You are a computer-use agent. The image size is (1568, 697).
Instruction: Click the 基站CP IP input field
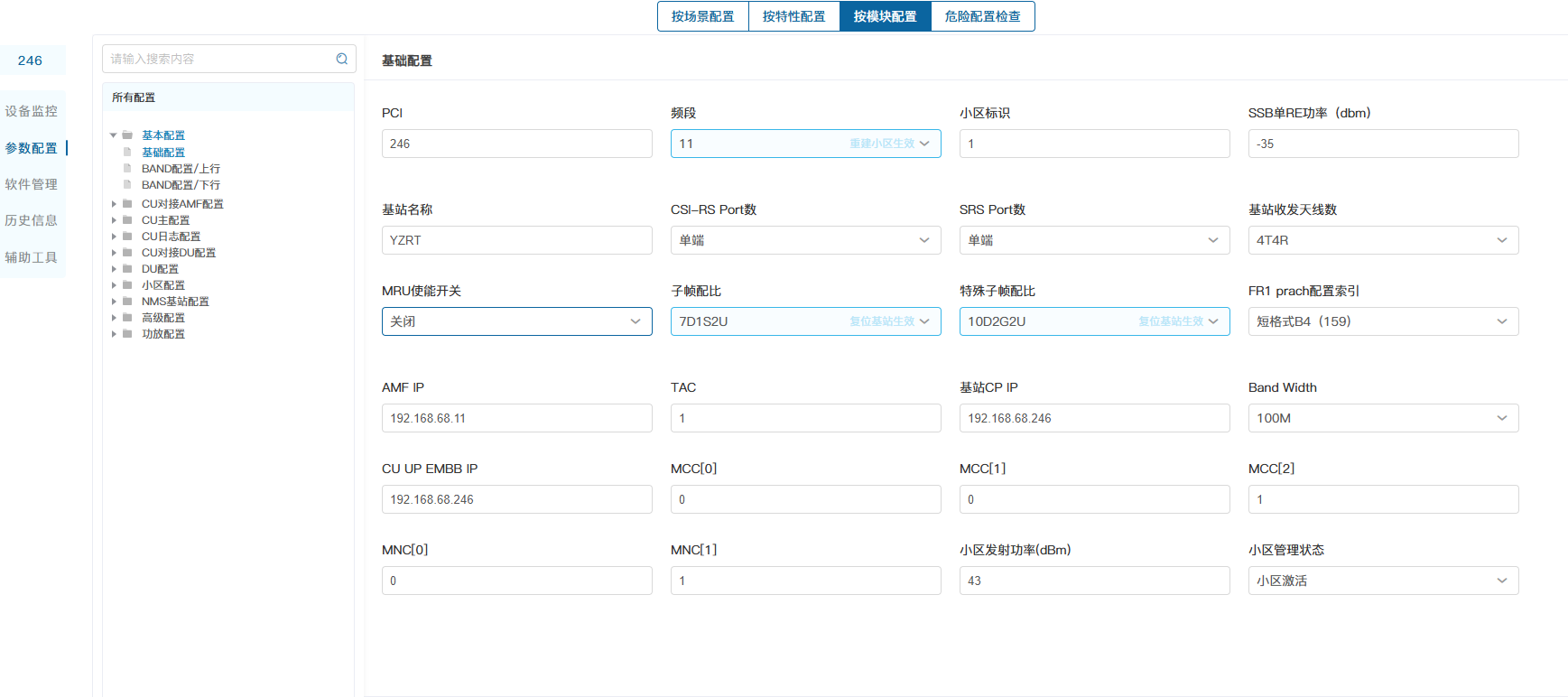(1094, 418)
